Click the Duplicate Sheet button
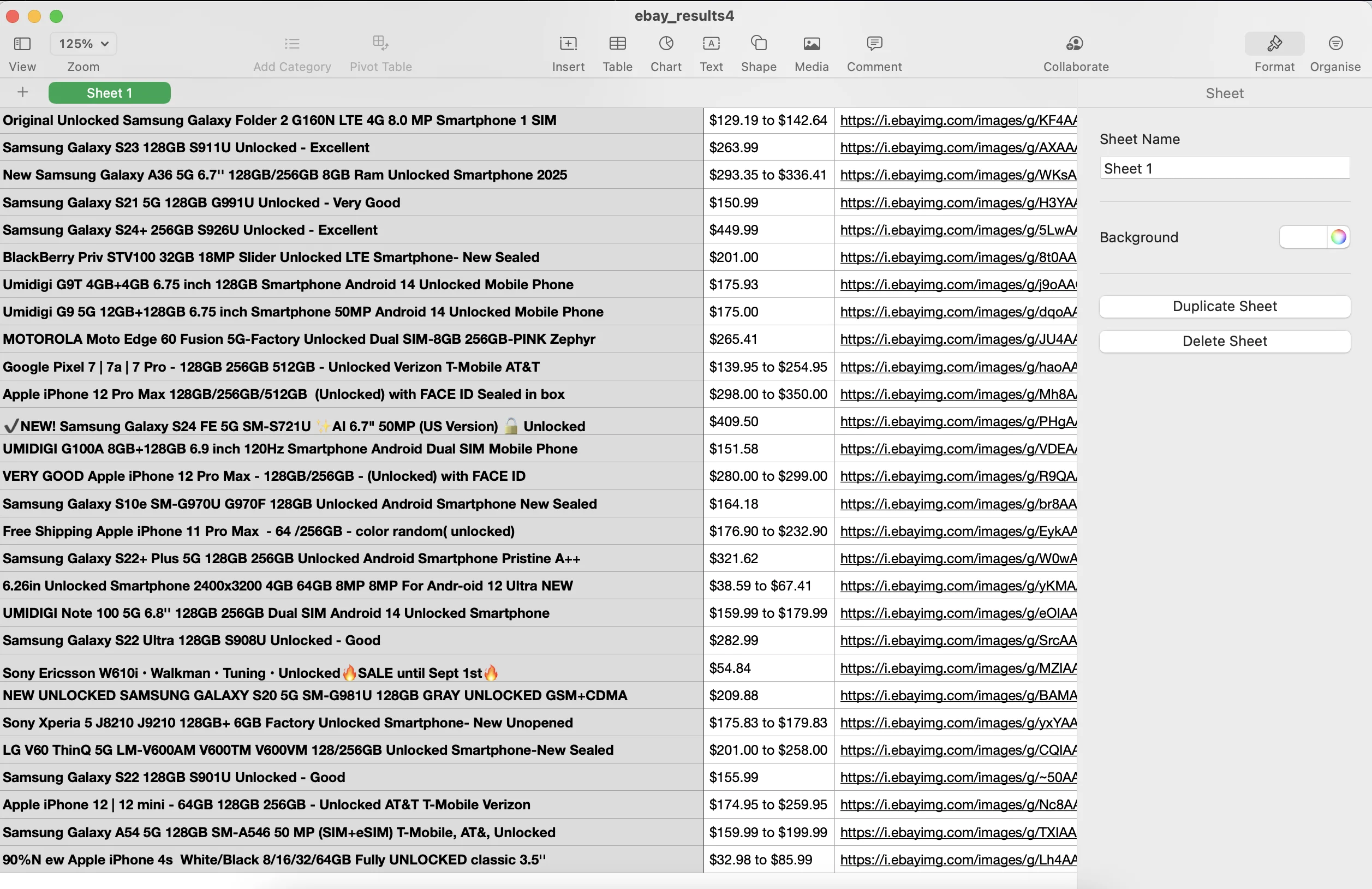 pos(1225,306)
